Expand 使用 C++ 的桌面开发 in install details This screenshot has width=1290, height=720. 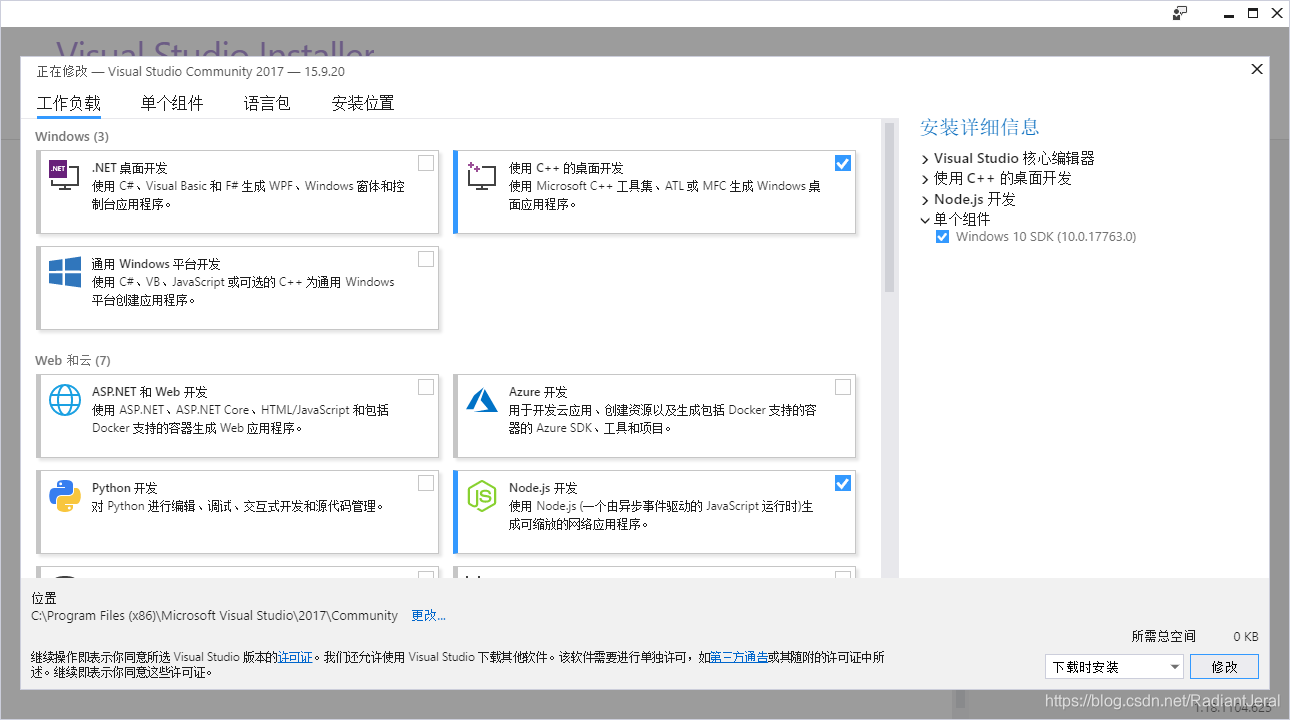pyautogui.click(x=925, y=179)
